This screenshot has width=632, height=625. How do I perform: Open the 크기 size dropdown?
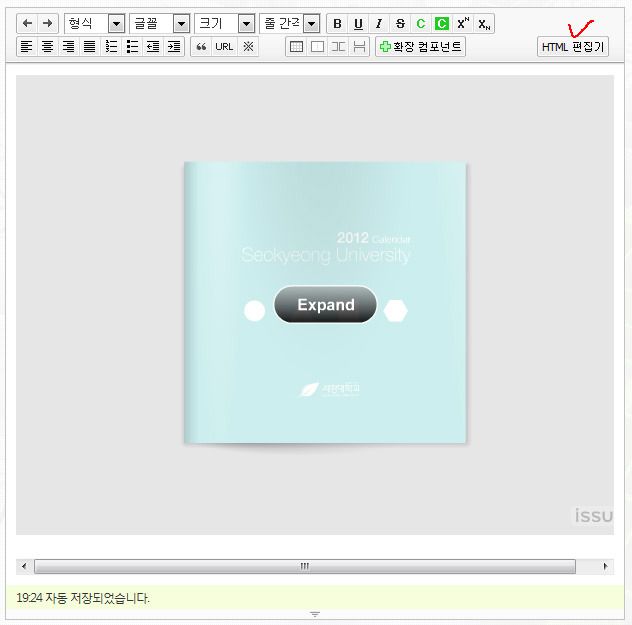coord(225,23)
